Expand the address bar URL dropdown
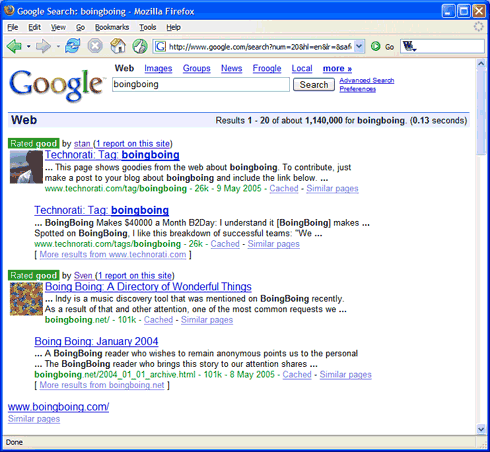 359,46
